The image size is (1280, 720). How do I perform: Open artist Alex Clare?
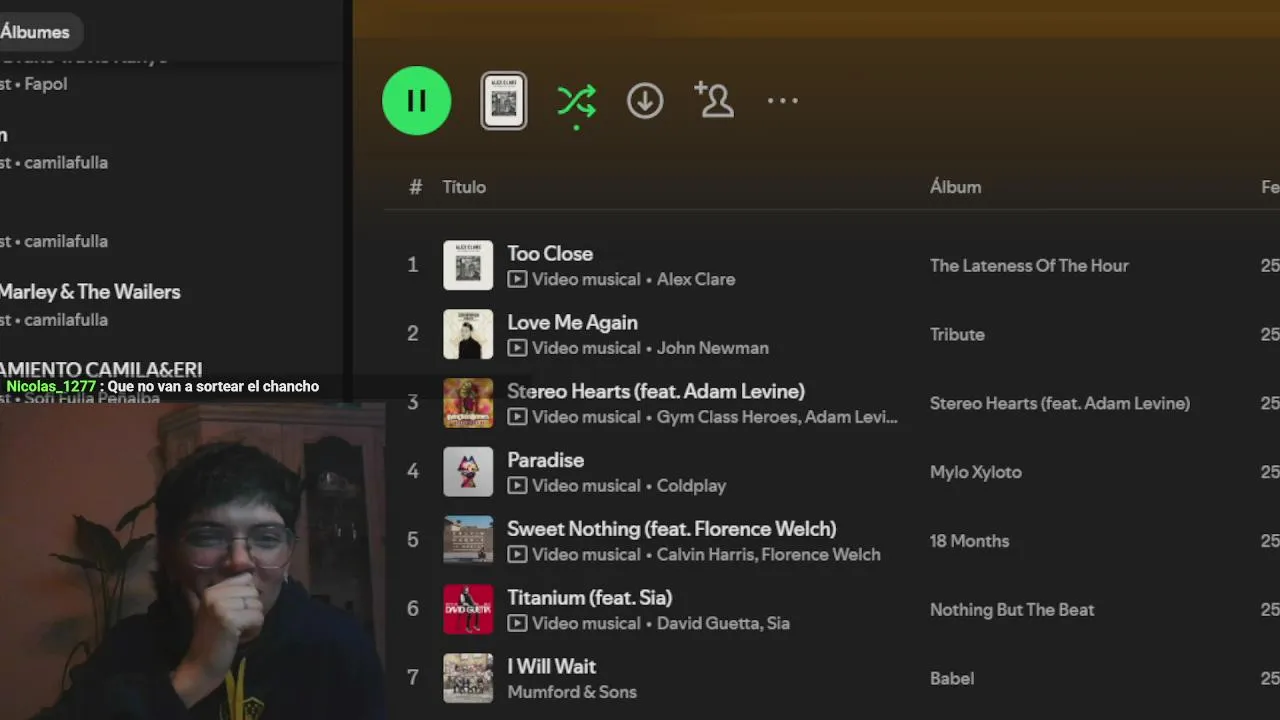(696, 279)
